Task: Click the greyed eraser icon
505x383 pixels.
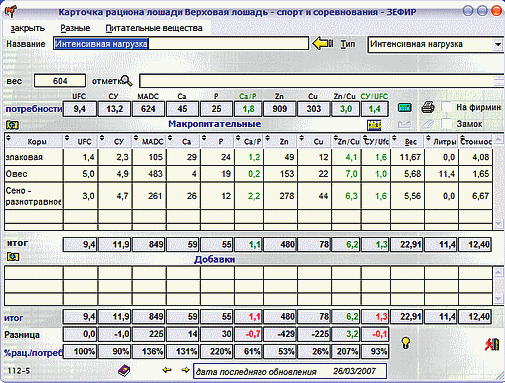Action: (427, 124)
